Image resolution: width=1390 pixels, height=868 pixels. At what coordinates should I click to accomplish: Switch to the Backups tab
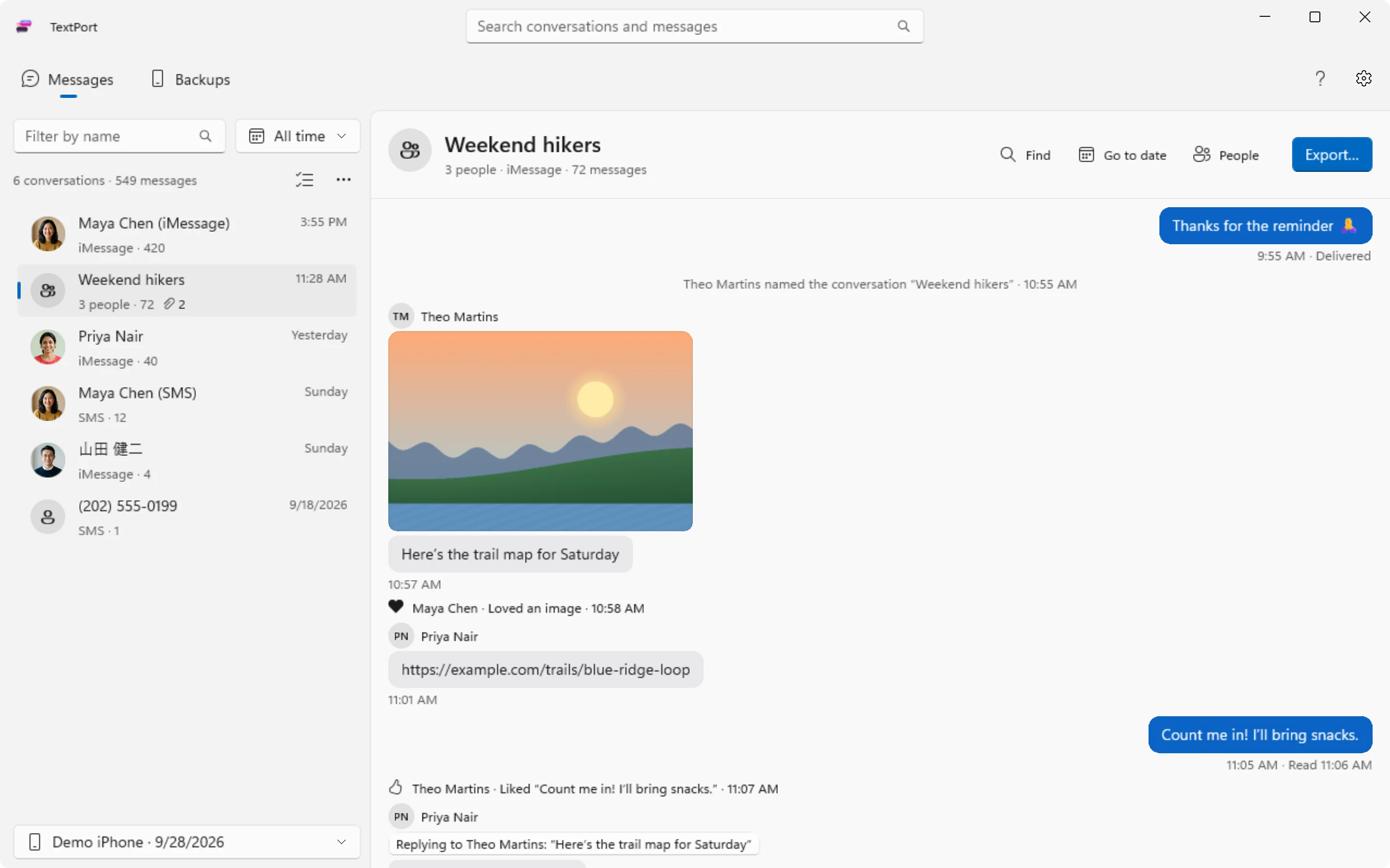(x=190, y=79)
